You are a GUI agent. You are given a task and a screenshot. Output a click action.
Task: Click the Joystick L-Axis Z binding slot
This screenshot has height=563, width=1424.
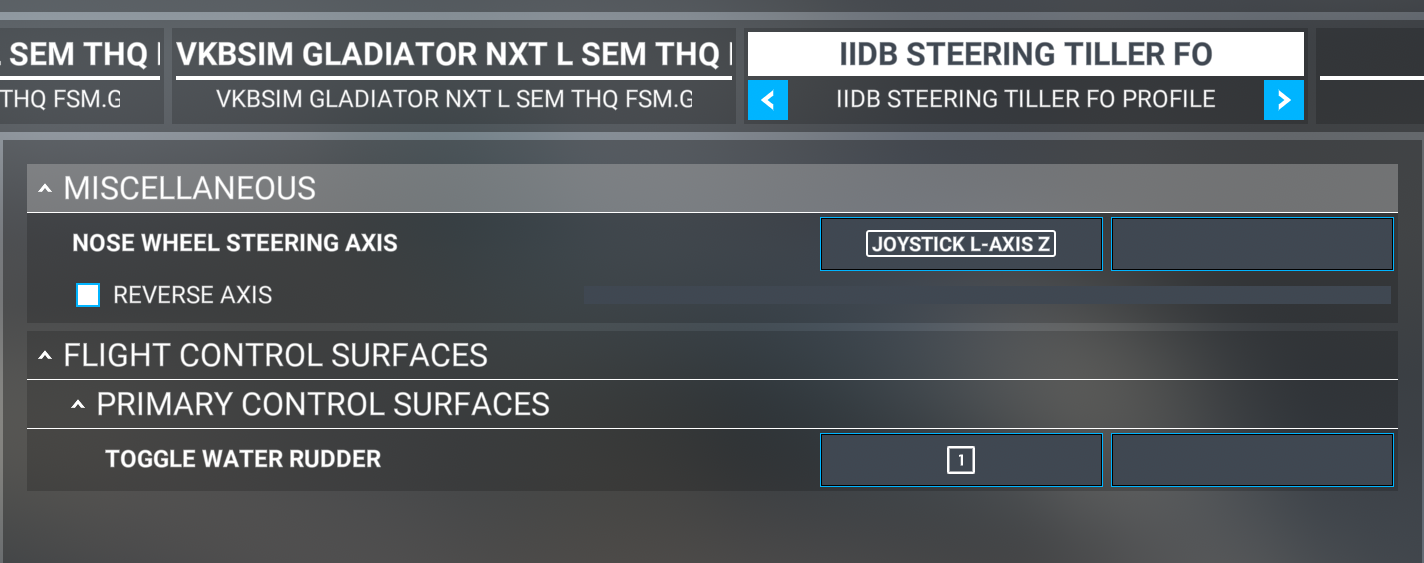click(961, 244)
